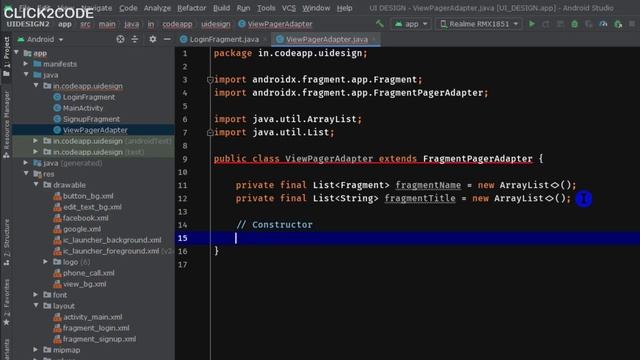Expand the font folder
This screenshot has width=640, height=360.
(x=36, y=295)
